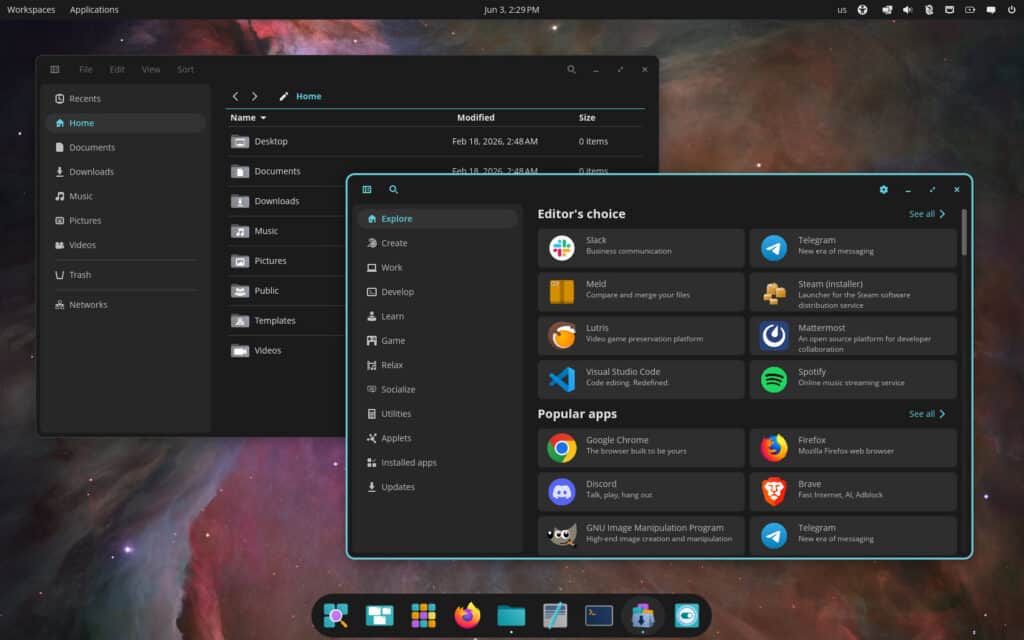Open the Spotify app card
The image size is (1024, 640).
coord(853,379)
